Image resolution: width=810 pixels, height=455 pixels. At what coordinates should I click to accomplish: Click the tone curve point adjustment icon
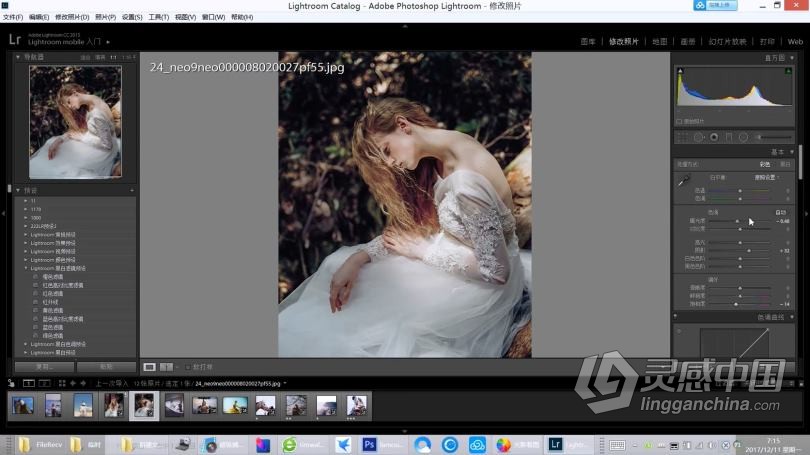pyautogui.click(x=679, y=331)
